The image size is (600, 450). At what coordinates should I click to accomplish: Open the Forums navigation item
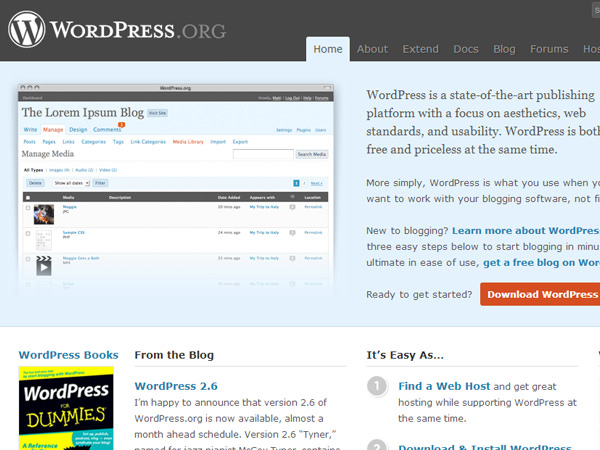(549, 49)
